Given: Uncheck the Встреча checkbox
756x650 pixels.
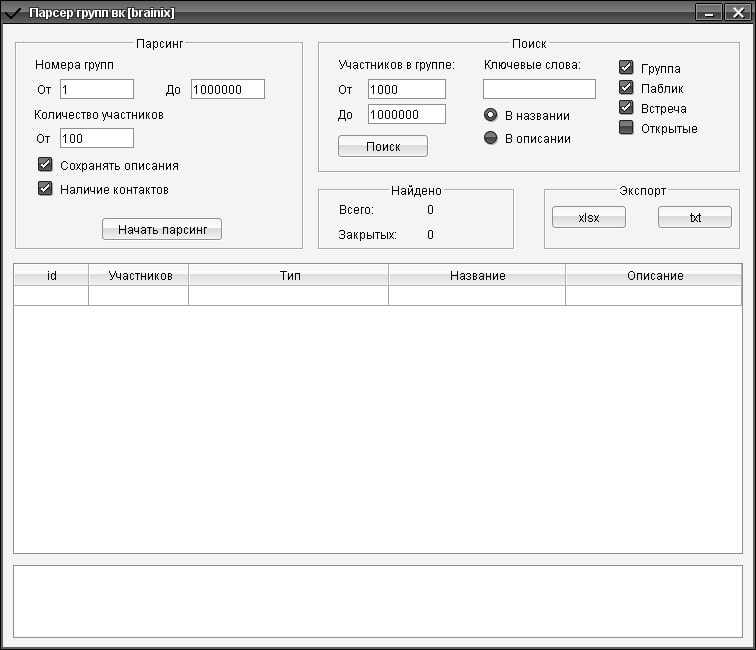Looking at the screenshot, I should click(x=627, y=108).
